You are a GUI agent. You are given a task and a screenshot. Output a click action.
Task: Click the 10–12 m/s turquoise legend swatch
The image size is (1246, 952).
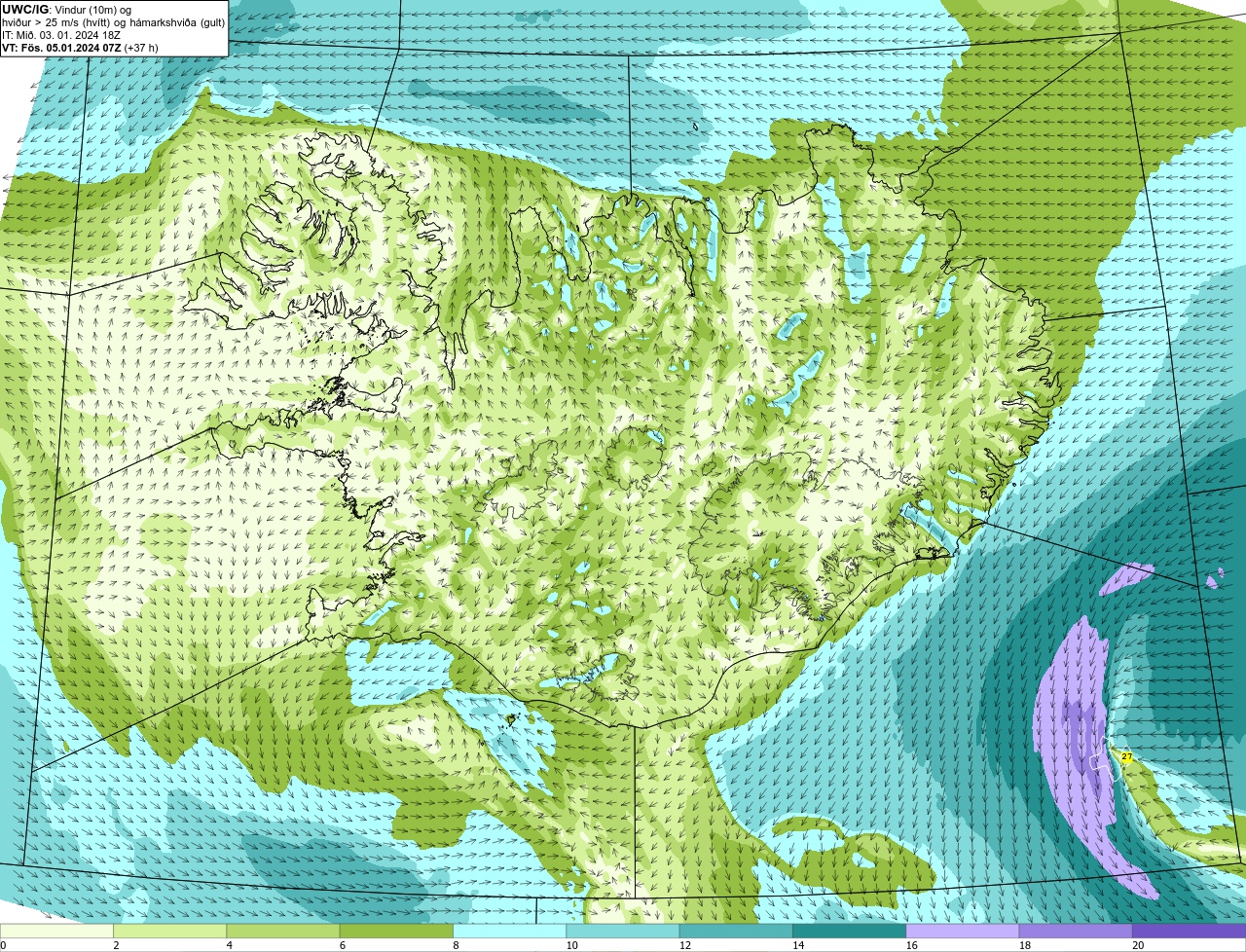[x=623, y=932]
